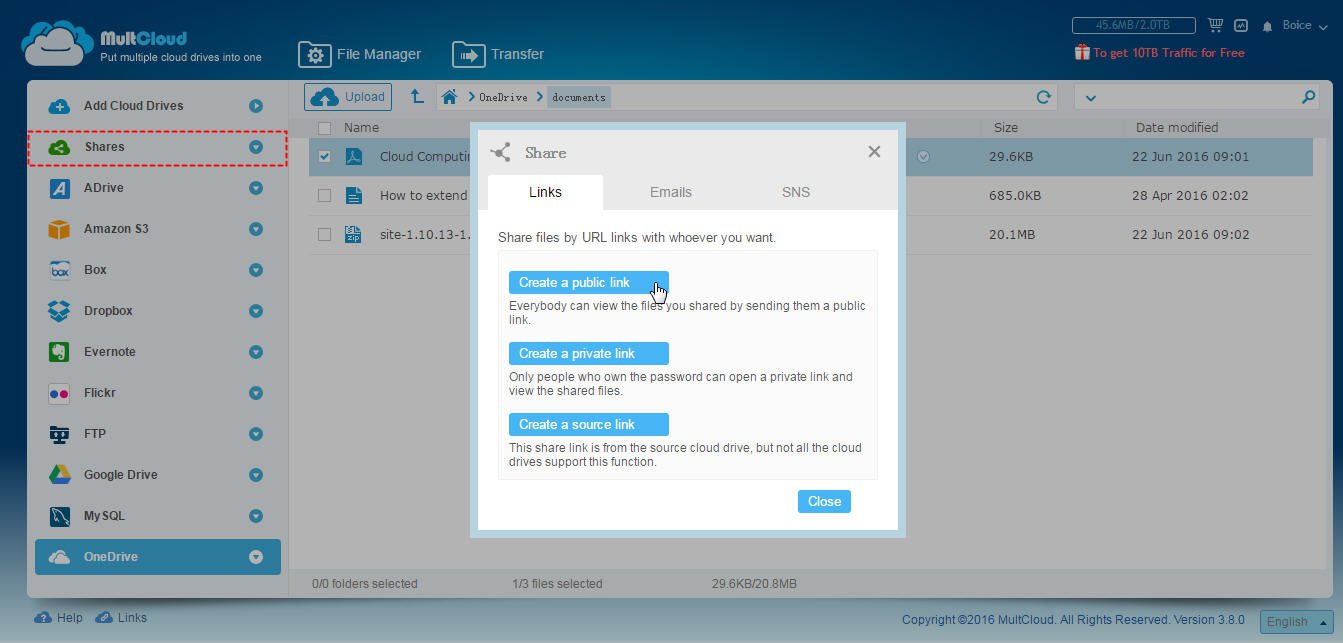The image size is (1343, 643).
Task: Click the MultCloud logo cloud
Action: point(57,44)
